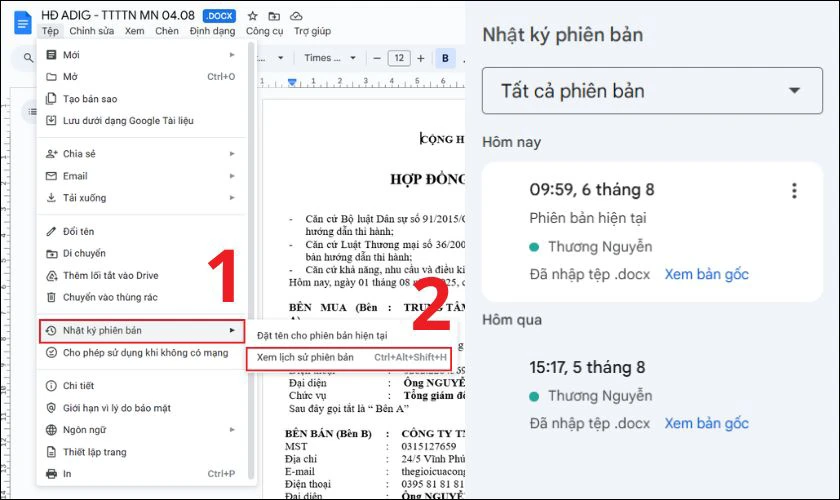Select Đặt tên cho phiên bản hiện tại
The width and height of the screenshot is (840, 500).
pyautogui.click(x=349, y=335)
